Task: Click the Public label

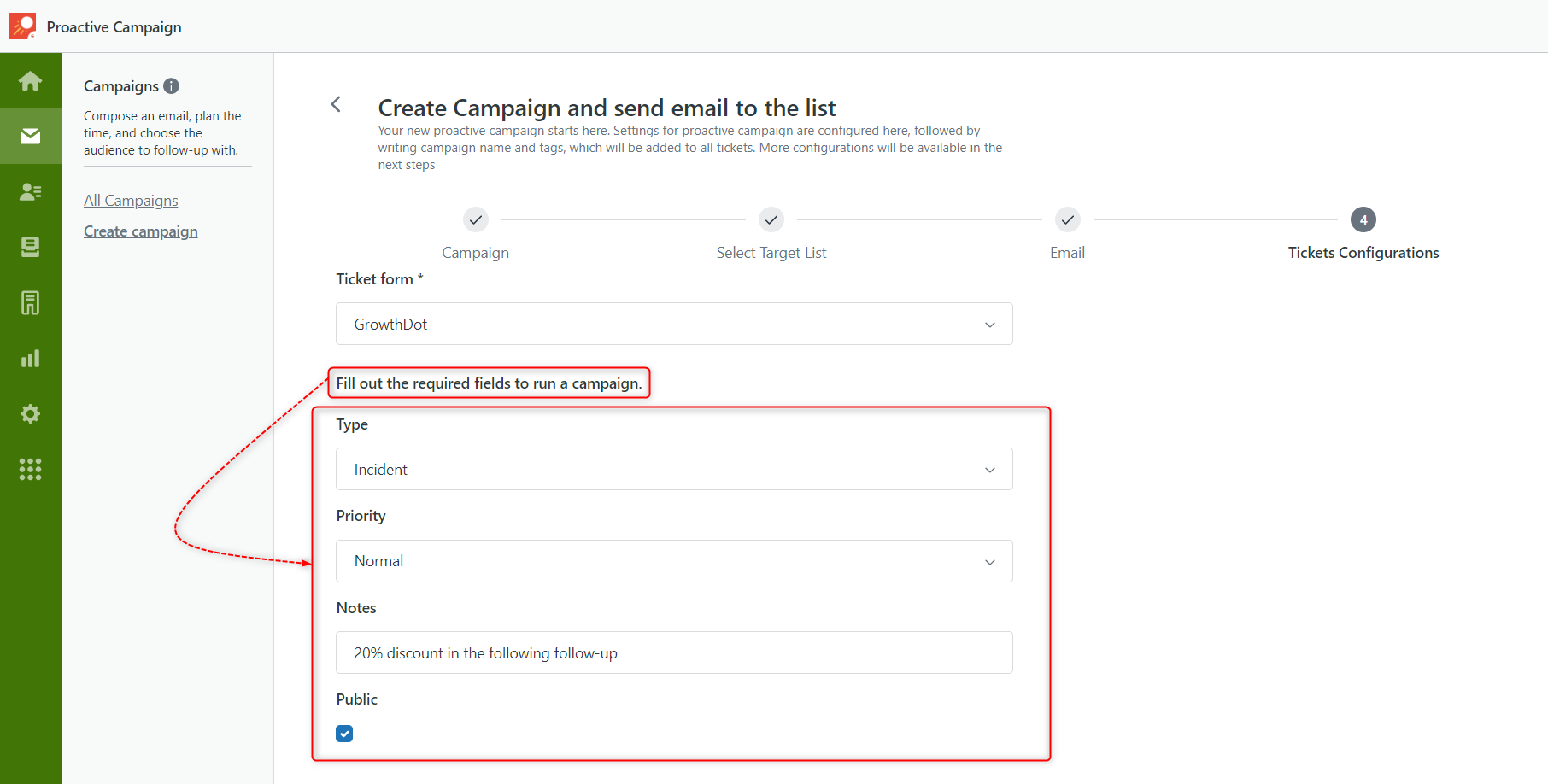Action: click(x=357, y=699)
